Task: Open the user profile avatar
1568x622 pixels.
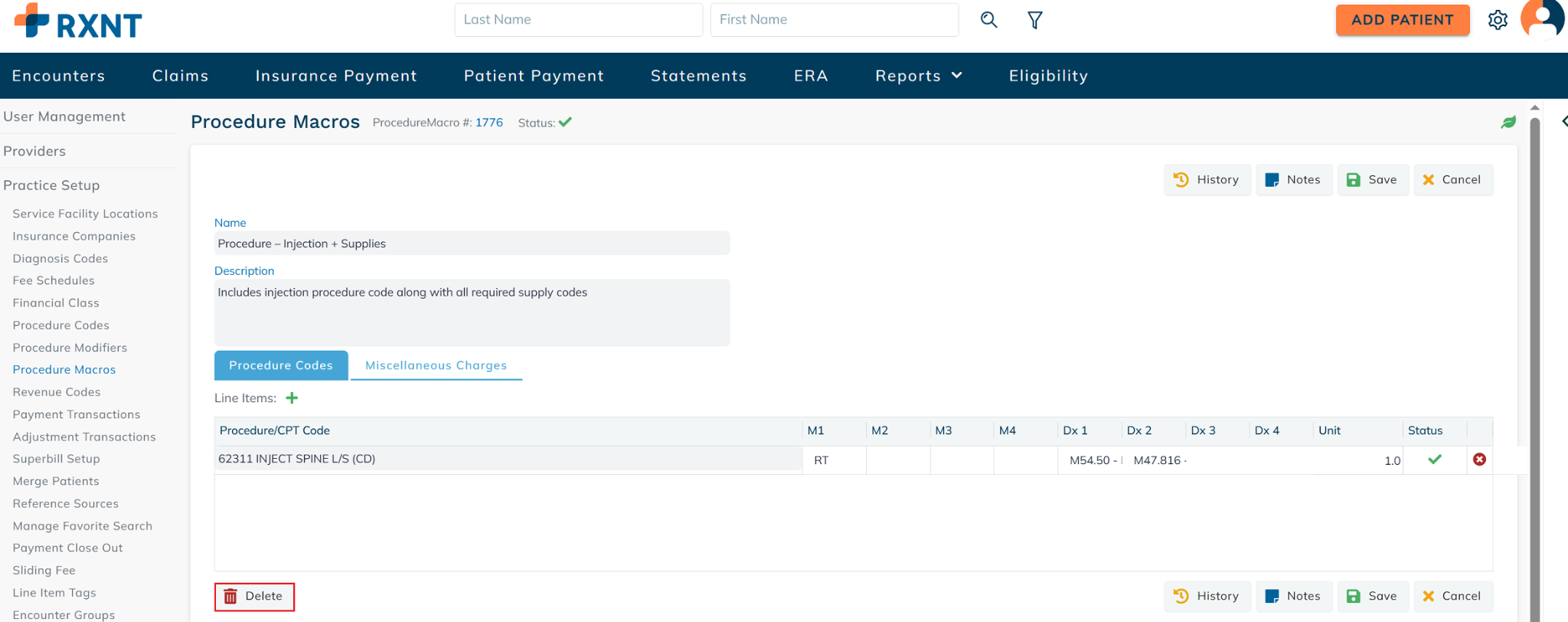Action: 1542,18
